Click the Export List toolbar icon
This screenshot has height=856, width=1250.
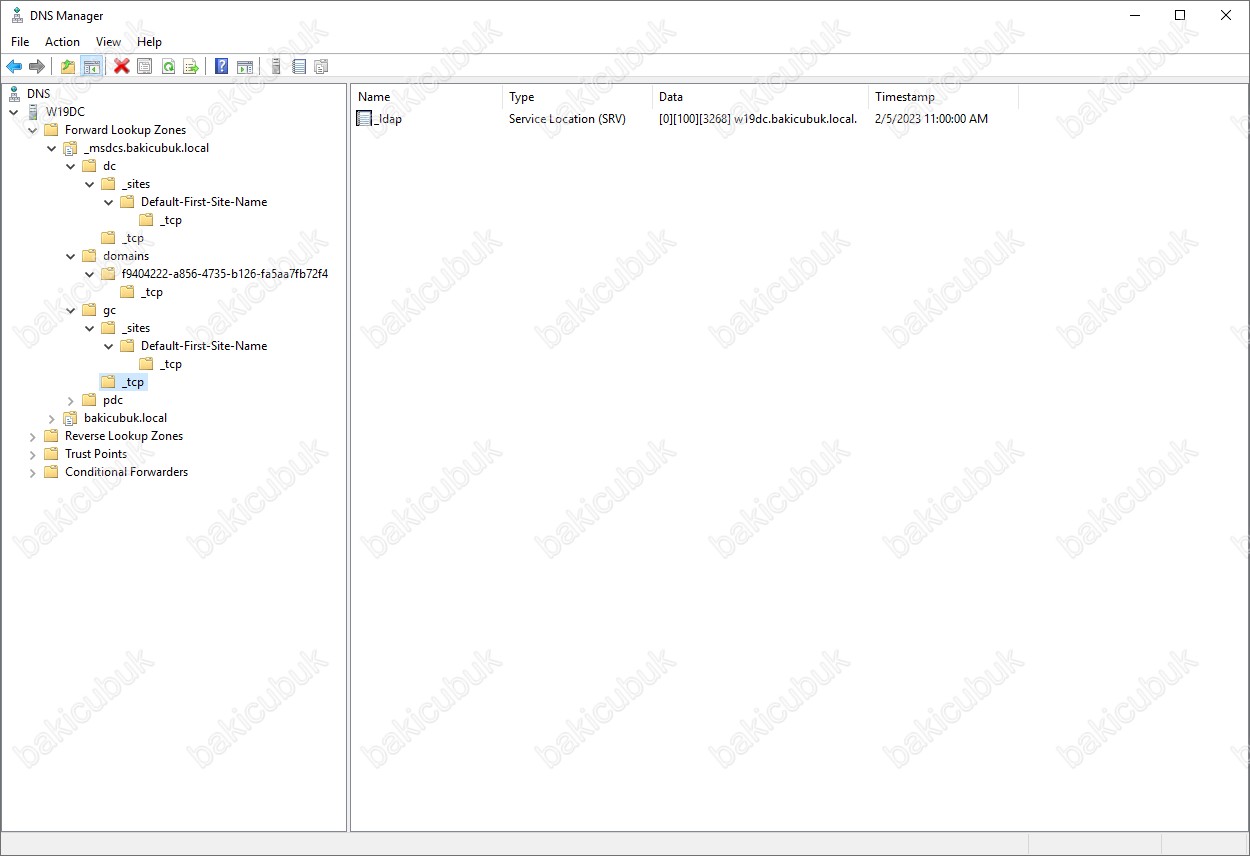point(191,67)
